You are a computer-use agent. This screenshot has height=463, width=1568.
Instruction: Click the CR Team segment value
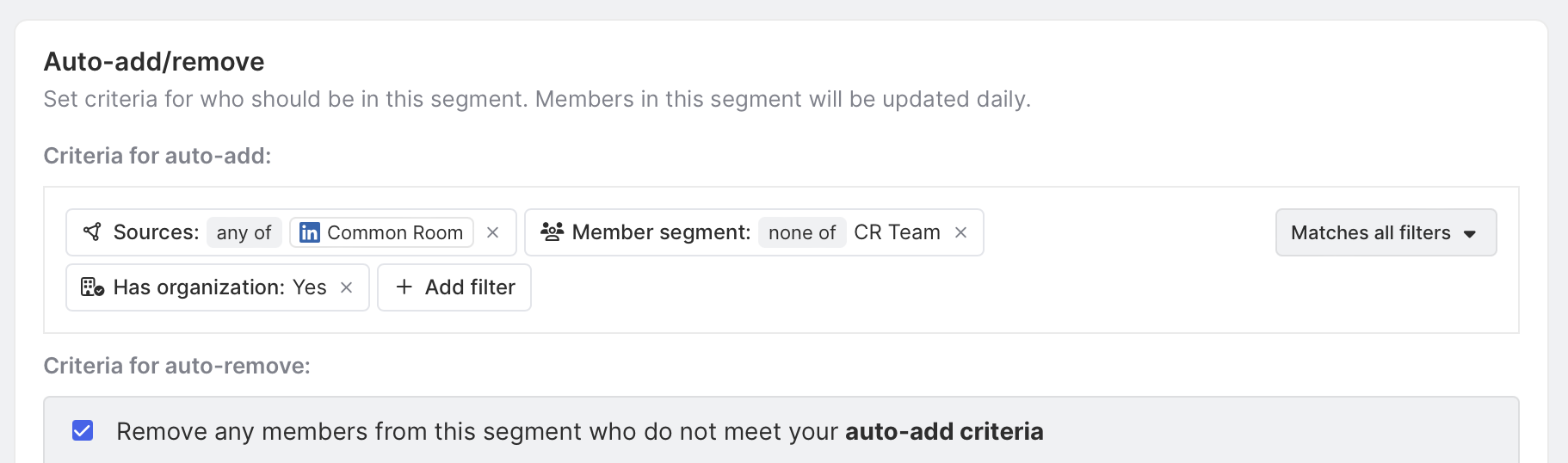(897, 232)
